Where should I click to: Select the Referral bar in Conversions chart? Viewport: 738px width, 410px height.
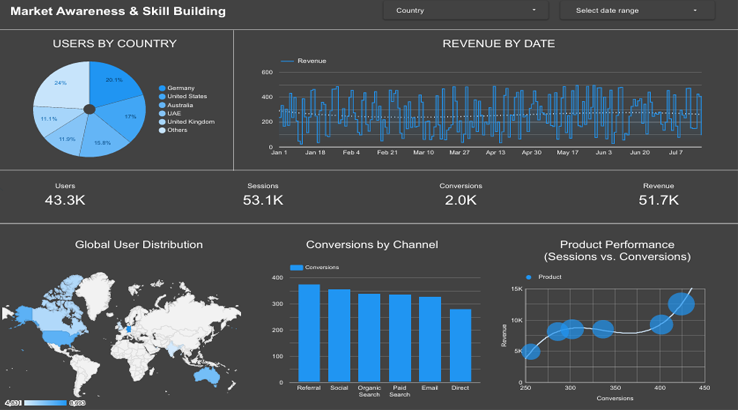(x=309, y=331)
